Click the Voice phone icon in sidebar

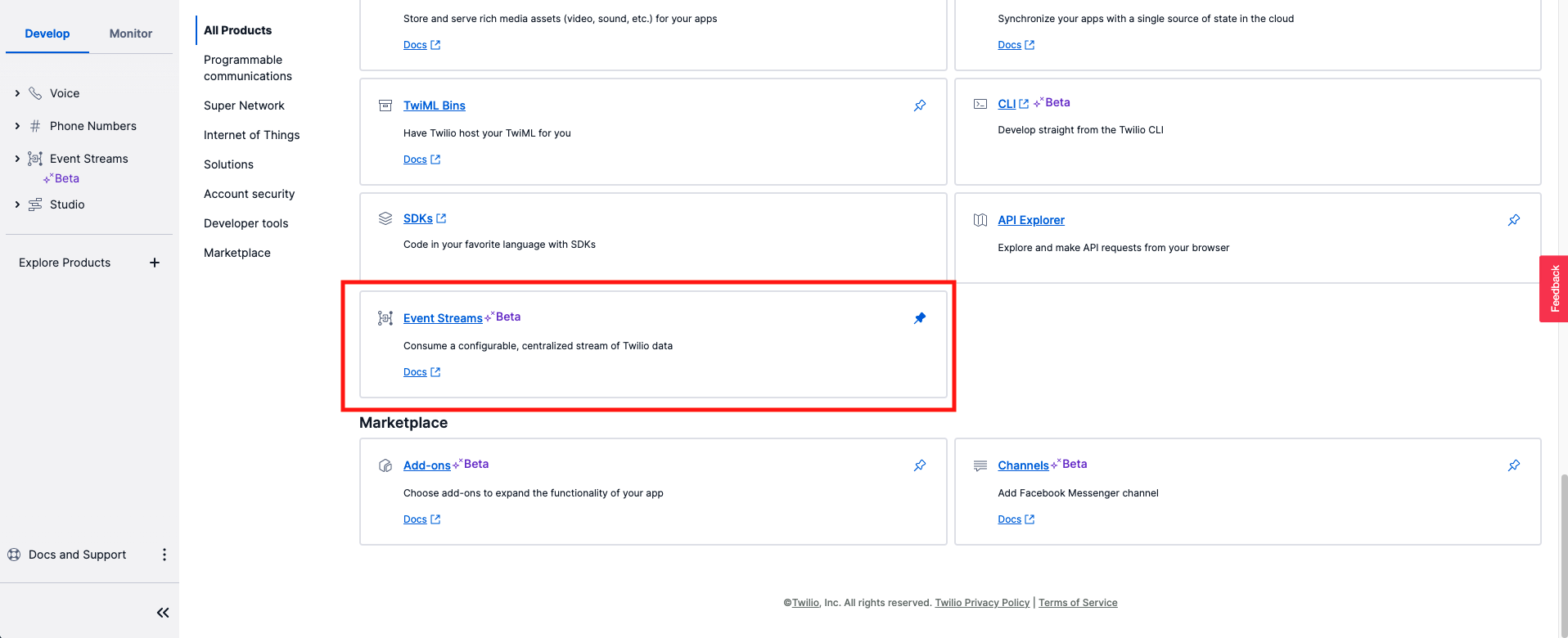(35, 93)
